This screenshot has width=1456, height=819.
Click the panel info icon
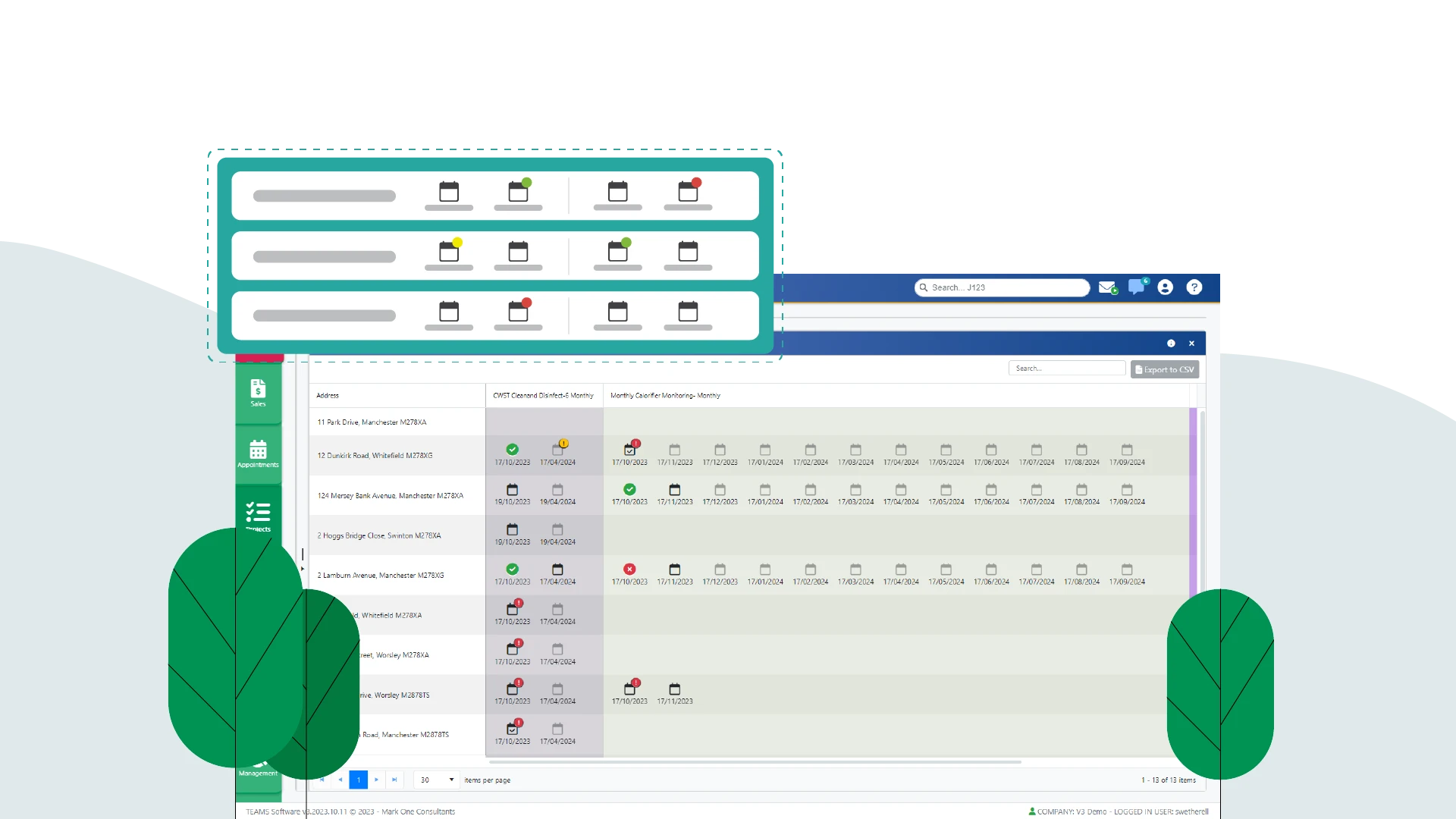[1171, 344]
